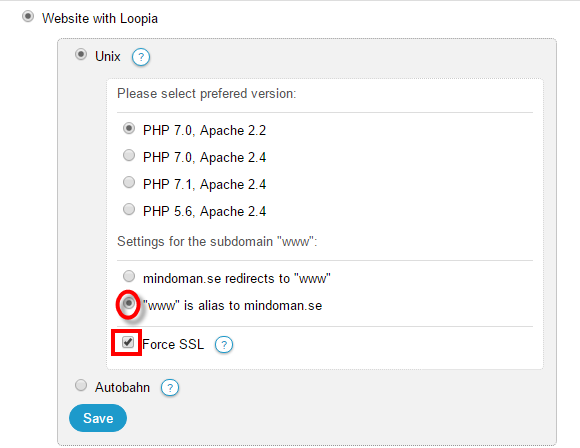Click the 'Force SSL' label text
580x448 pixels.
[173, 344]
